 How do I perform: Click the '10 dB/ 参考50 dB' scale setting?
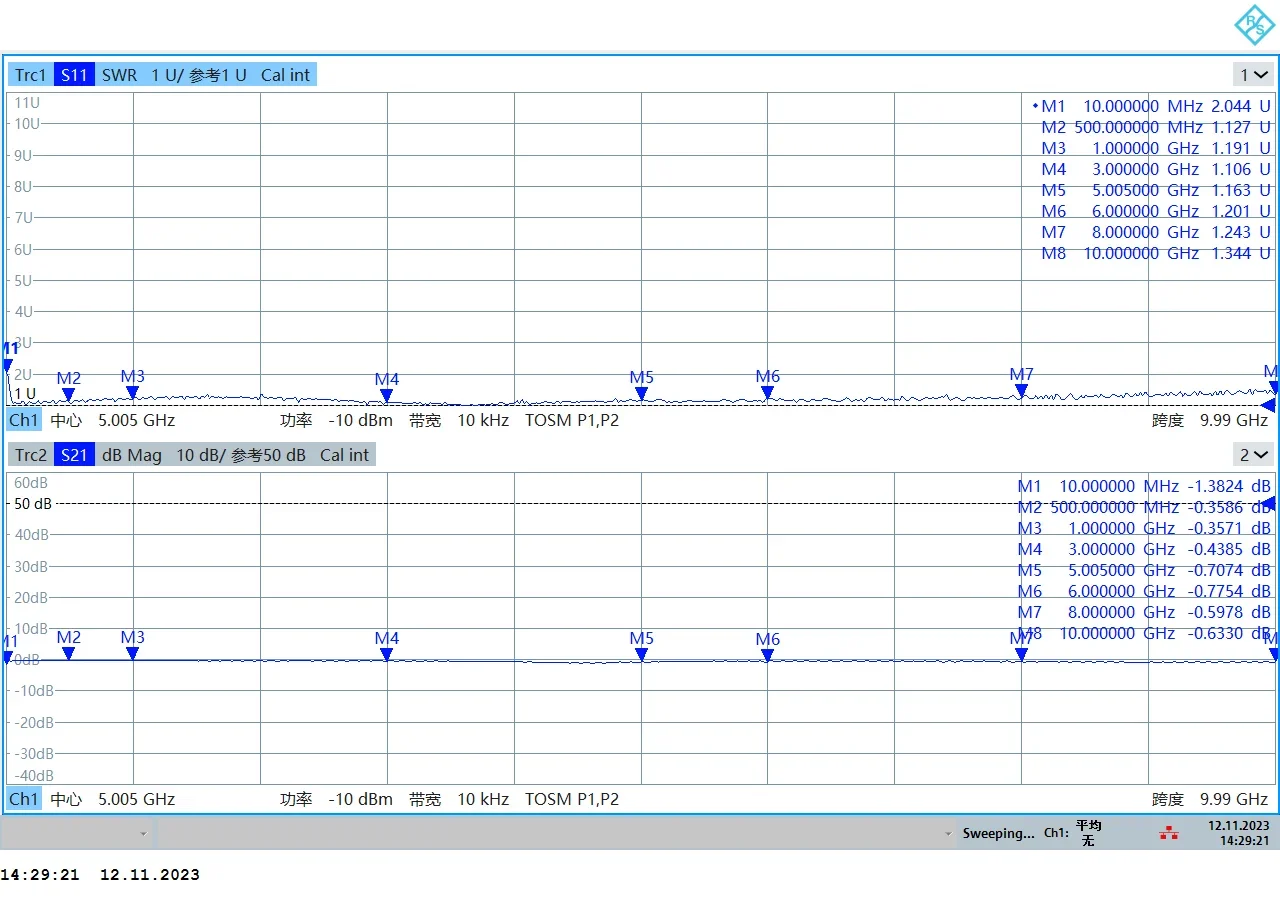pos(241,455)
